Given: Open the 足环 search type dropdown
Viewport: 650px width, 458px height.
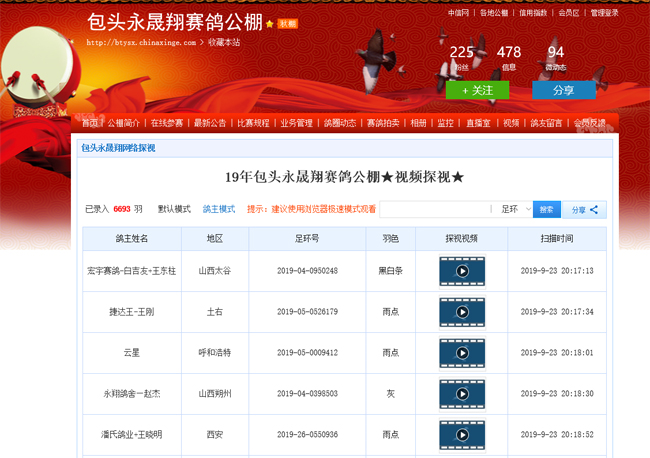Looking at the screenshot, I should tap(516, 210).
